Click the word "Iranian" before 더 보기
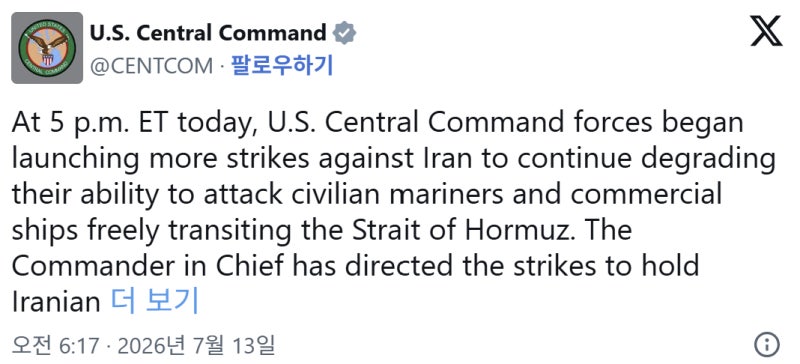Screen dimensions: 800x364 (x=56, y=302)
